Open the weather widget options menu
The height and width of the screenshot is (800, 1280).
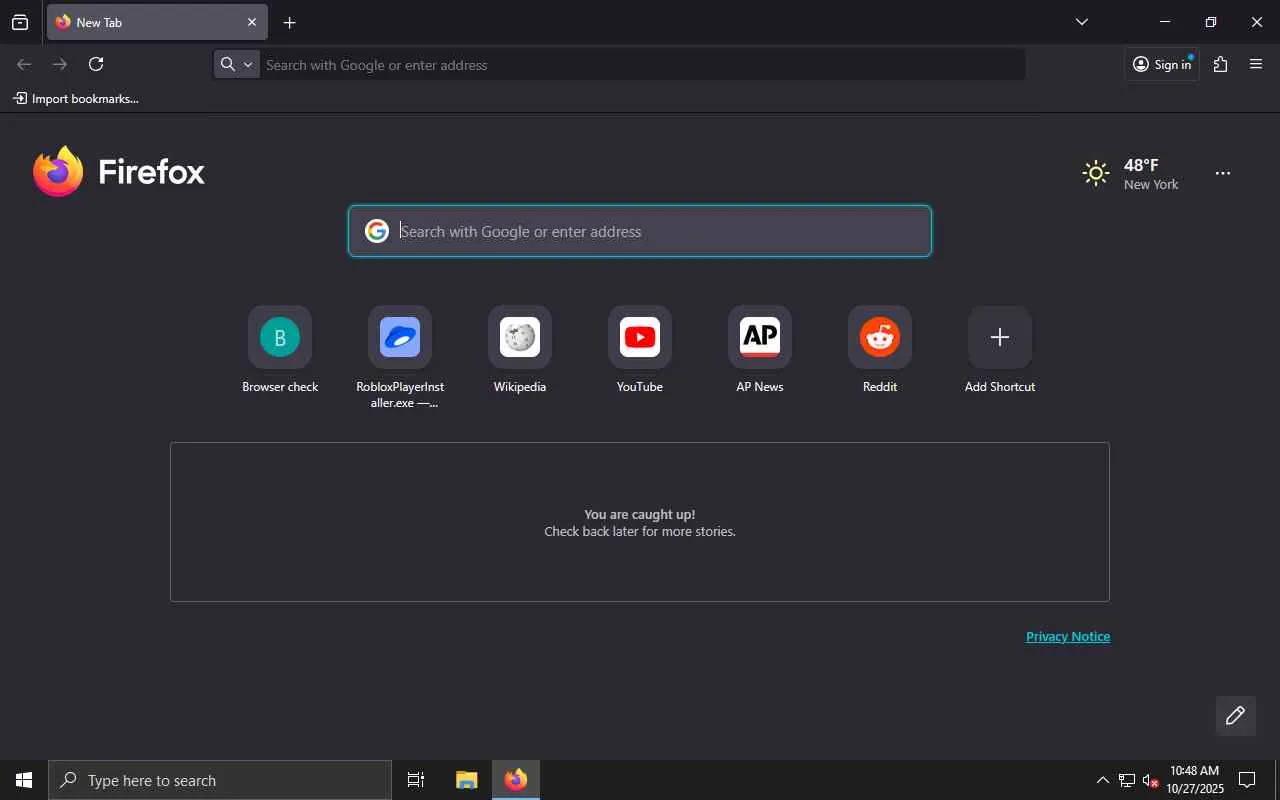(1223, 174)
